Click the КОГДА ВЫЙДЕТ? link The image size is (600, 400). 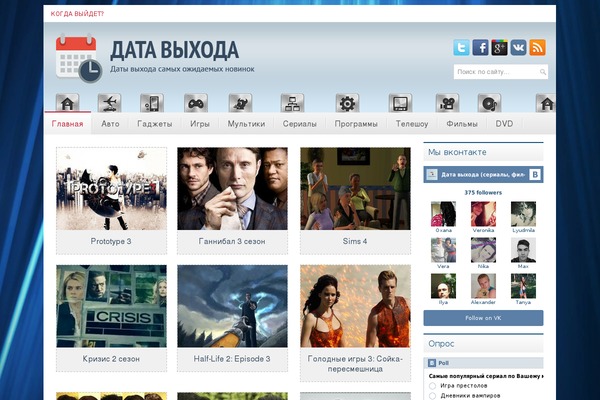pos(77,14)
